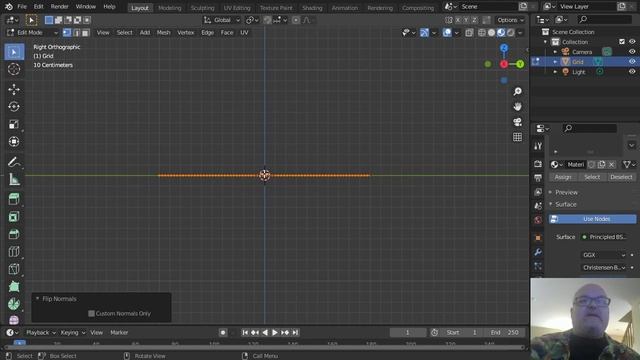The image size is (640, 360).
Task: Click the material Assign button
Action: coord(563,177)
